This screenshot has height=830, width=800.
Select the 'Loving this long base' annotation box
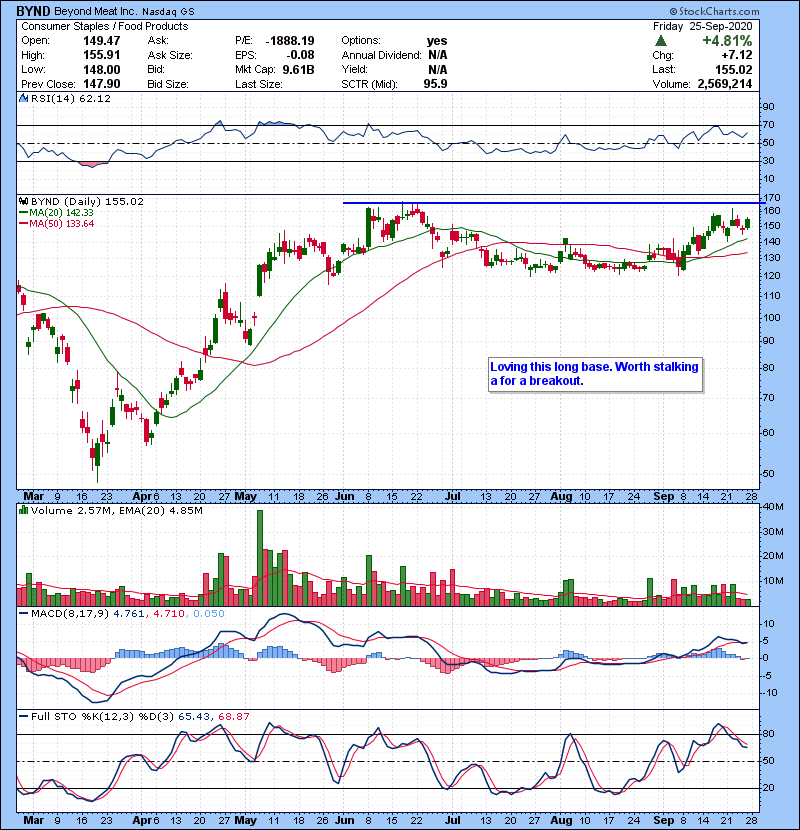594,374
